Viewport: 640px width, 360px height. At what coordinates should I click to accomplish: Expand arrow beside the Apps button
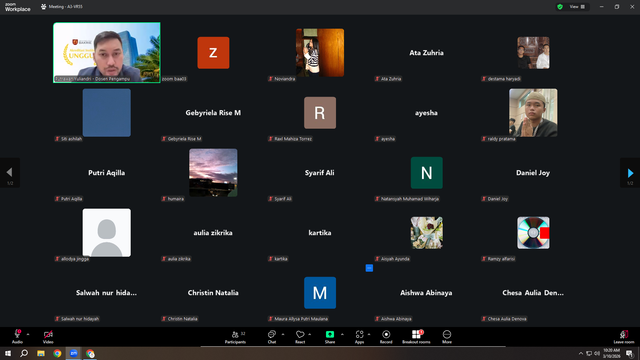[369, 334]
